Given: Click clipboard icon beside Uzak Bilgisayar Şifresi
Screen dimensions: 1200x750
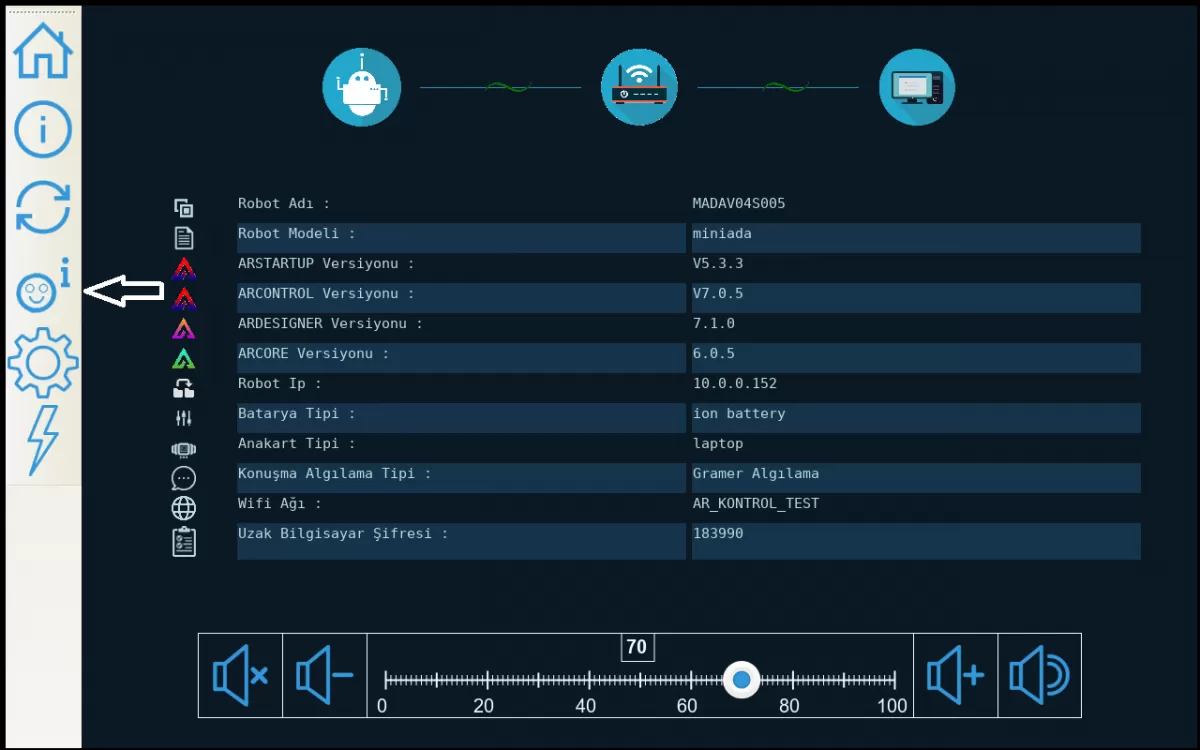Looking at the screenshot, I should pyautogui.click(x=183, y=541).
